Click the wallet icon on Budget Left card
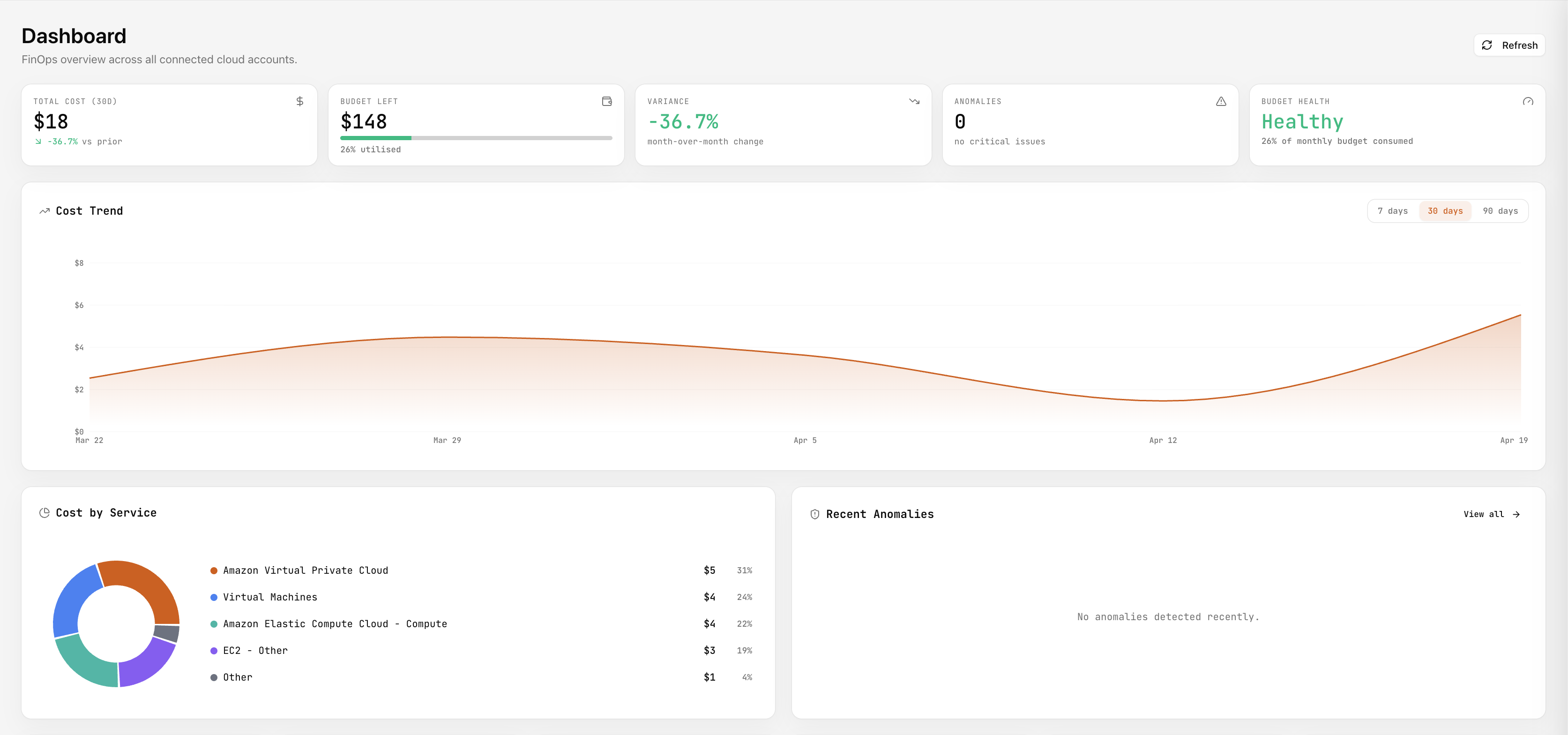The height and width of the screenshot is (735, 1568). 606,101
